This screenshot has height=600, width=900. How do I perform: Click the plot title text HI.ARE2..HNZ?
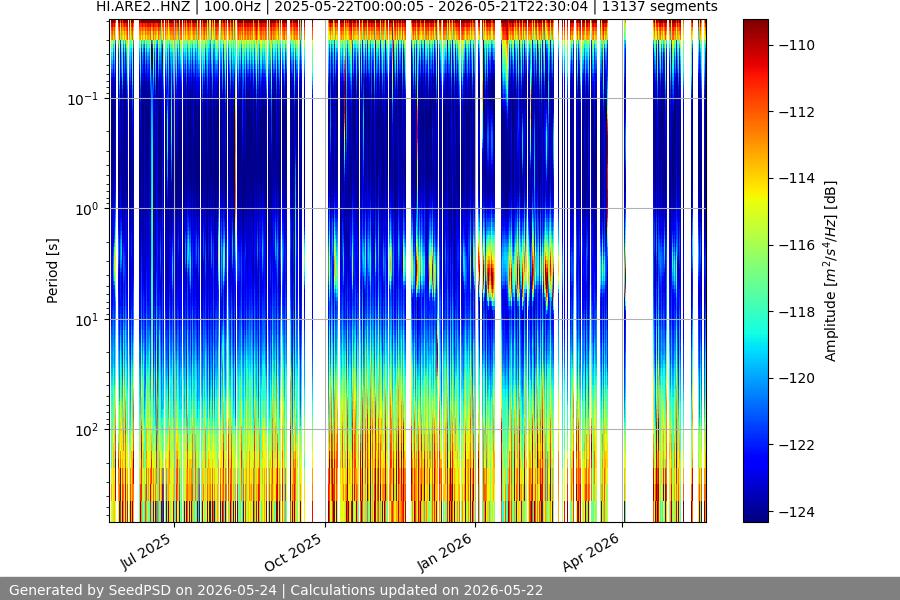143,7
